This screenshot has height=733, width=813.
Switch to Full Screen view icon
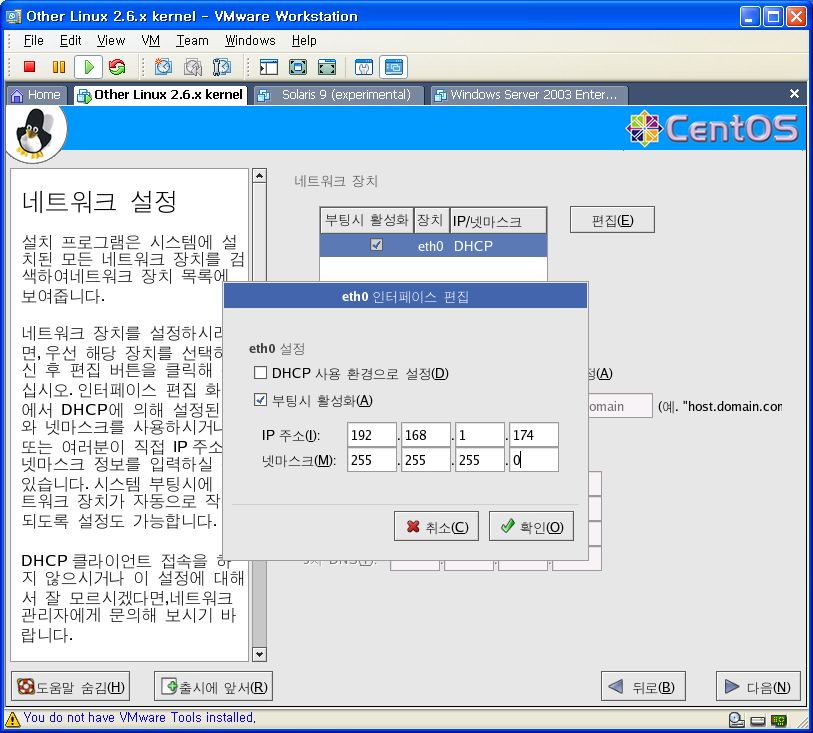297,67
